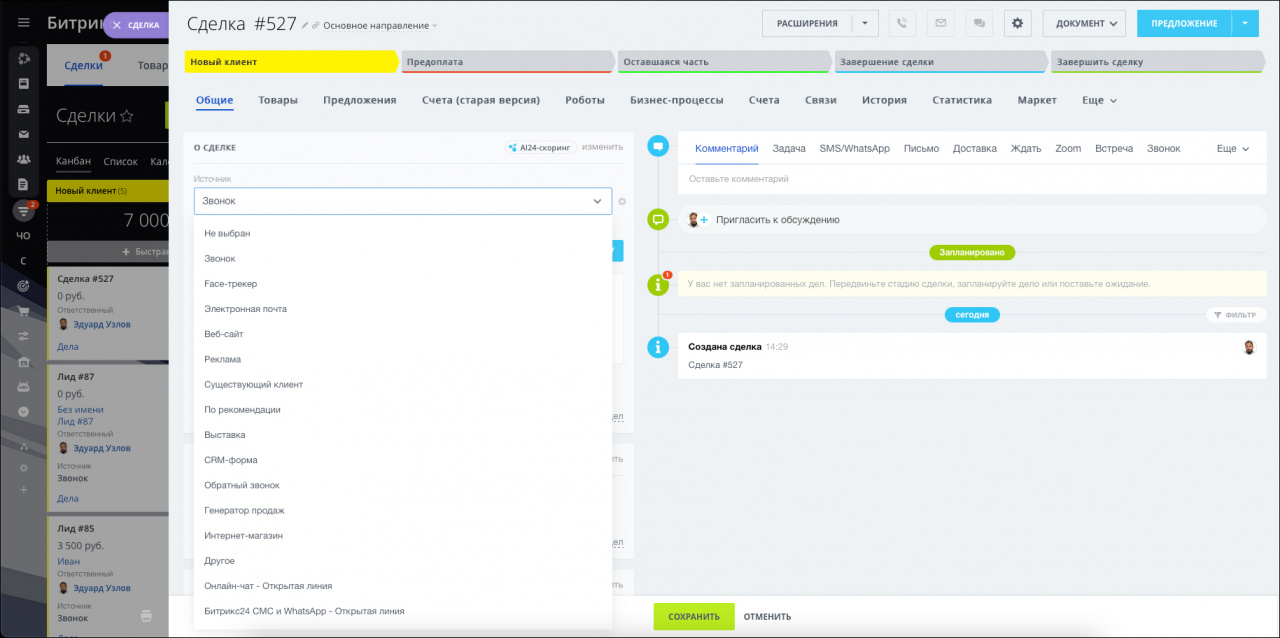This screenshot has width=1280, height=638.
Task: Open the chat bubbles icon in deal header
Action: (979, 23)
